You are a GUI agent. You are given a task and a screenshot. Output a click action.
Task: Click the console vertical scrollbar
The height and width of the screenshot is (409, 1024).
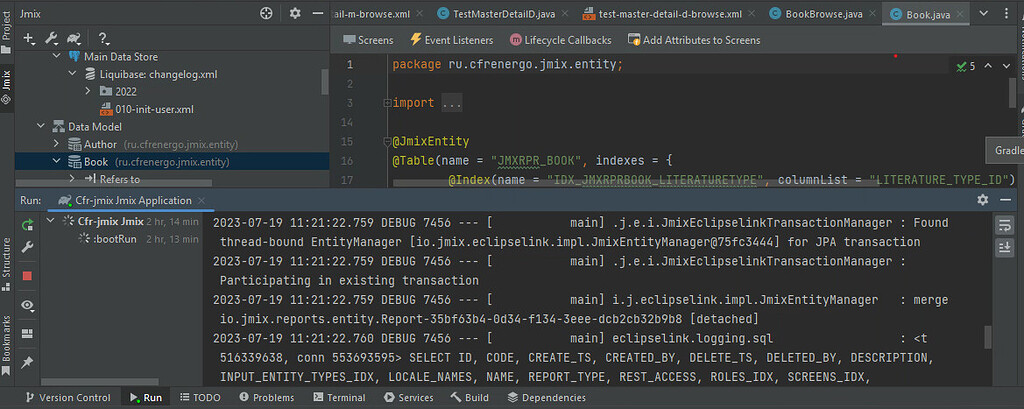tap(988, 338)
